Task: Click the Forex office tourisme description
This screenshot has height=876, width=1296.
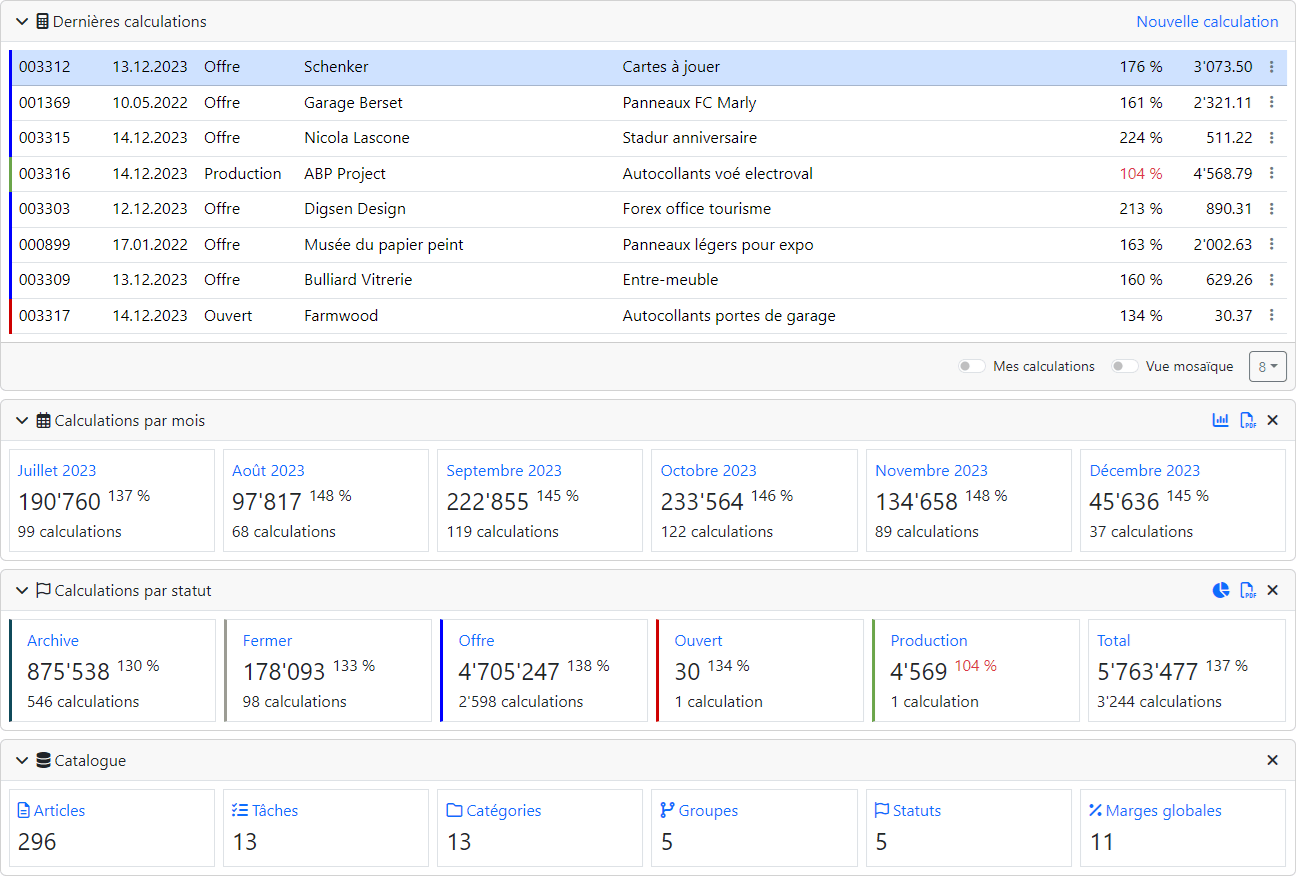Action: pyautogui.click(x=697, y=209)
